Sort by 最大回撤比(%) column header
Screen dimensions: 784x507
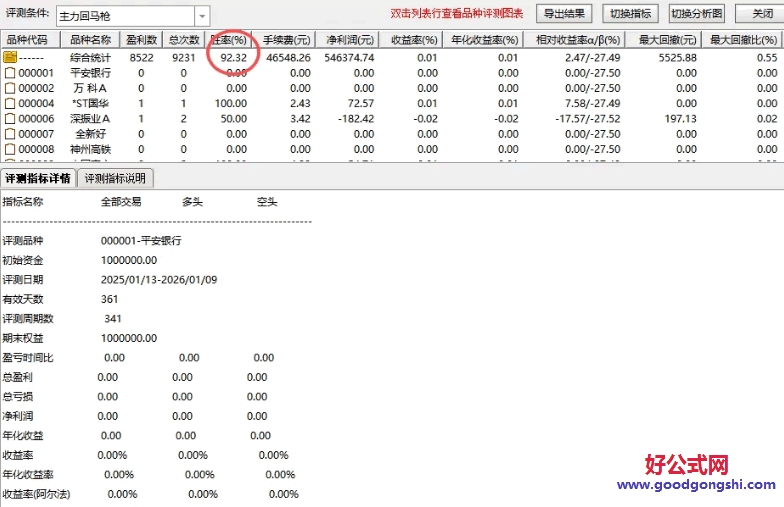coord(742,40)
